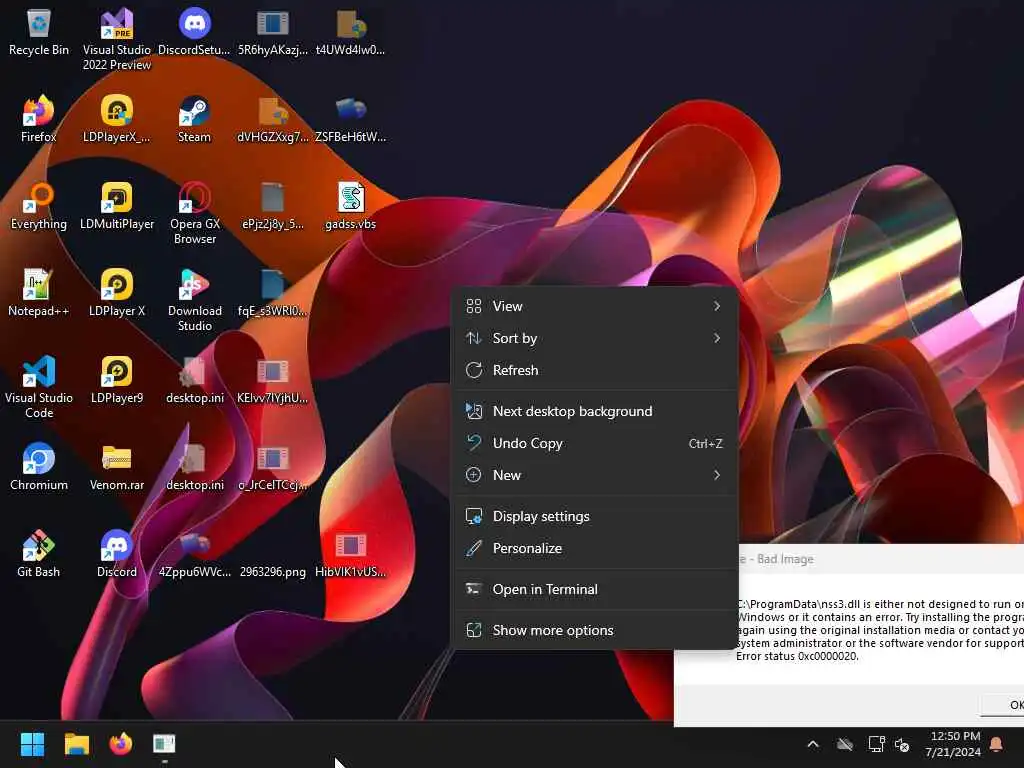This screenshot has width=1024, height=768.
Task: Select the LDPlayer9 desktop icon
Action: 117,380
